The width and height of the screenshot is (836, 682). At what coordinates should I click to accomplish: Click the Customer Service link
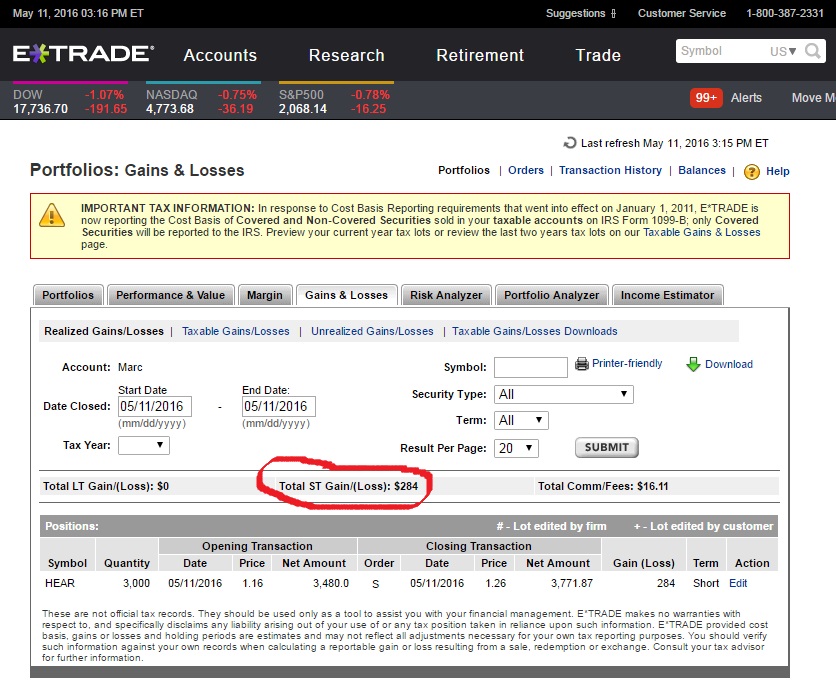pyautogui.click(x=681, y=13)
